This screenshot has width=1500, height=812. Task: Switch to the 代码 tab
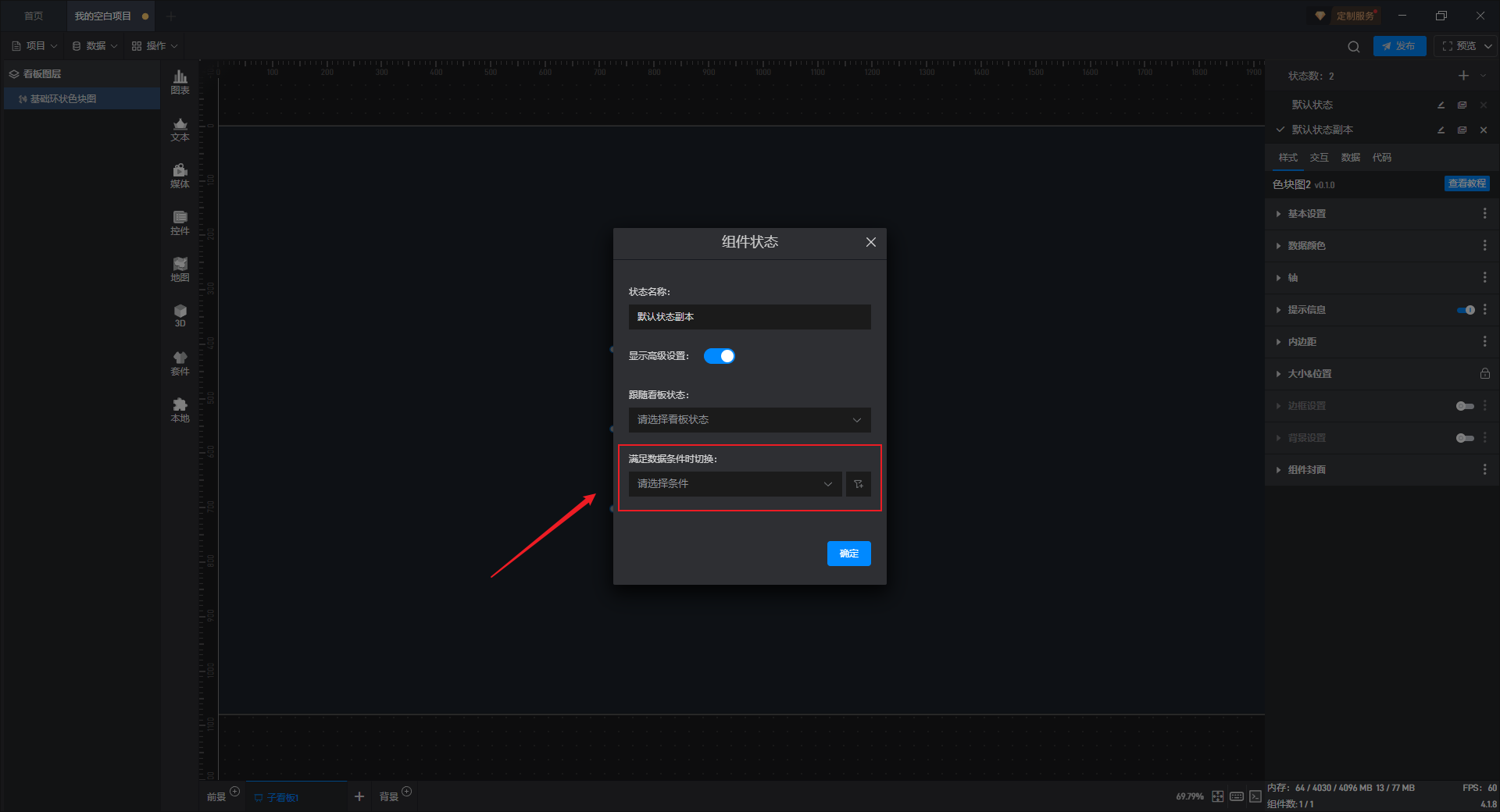tap(1382, 158)
